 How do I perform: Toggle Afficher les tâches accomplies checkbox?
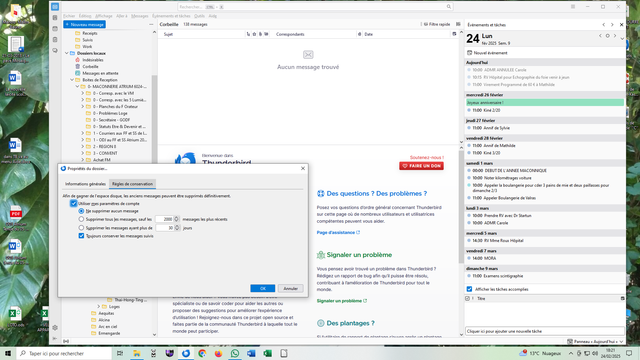click(x=469, y=289)
